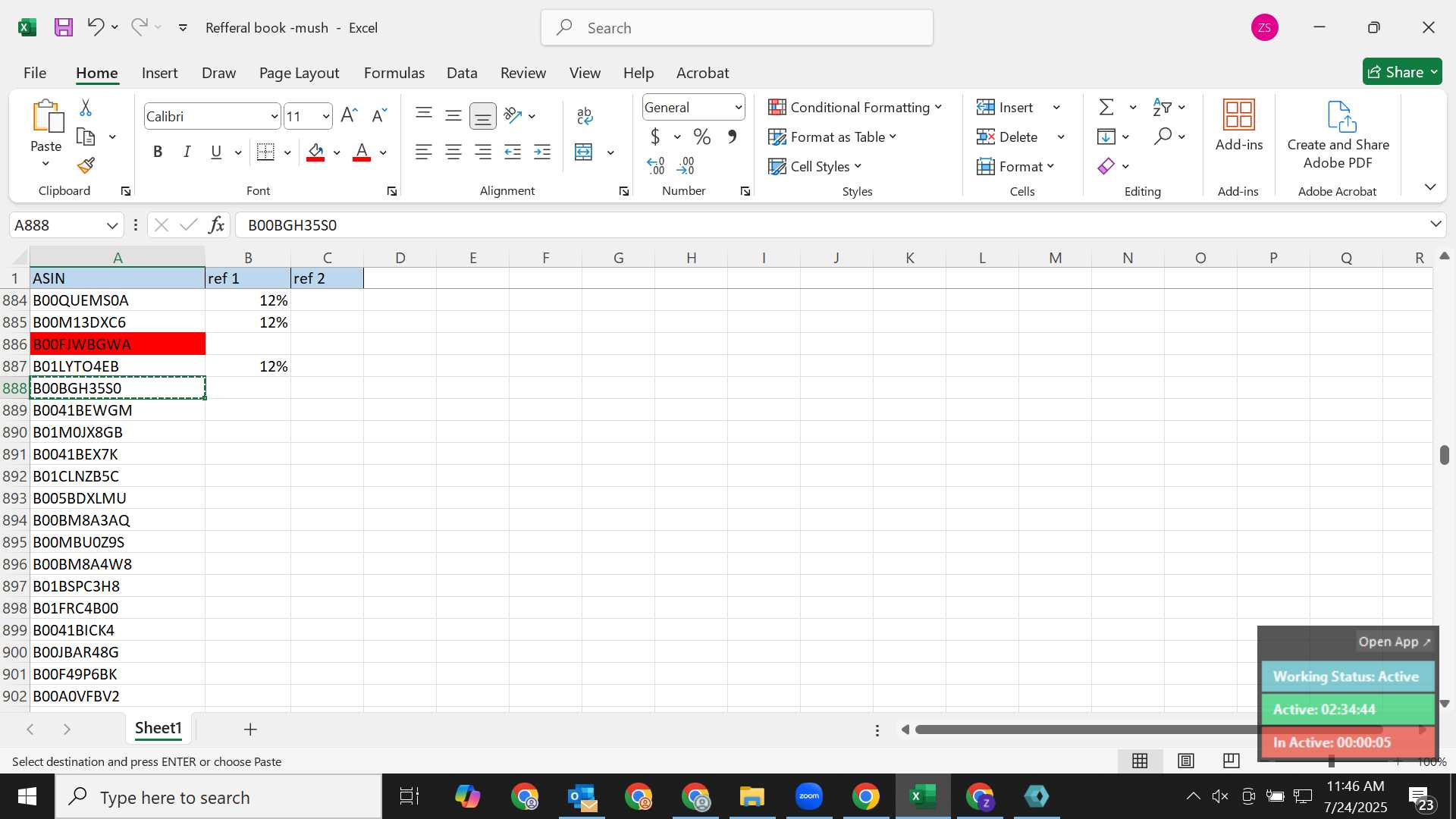The height and width of the screenshot is (819, 1456).
Task: Click the Search box in title bar
Action: [x=737, y=28]
